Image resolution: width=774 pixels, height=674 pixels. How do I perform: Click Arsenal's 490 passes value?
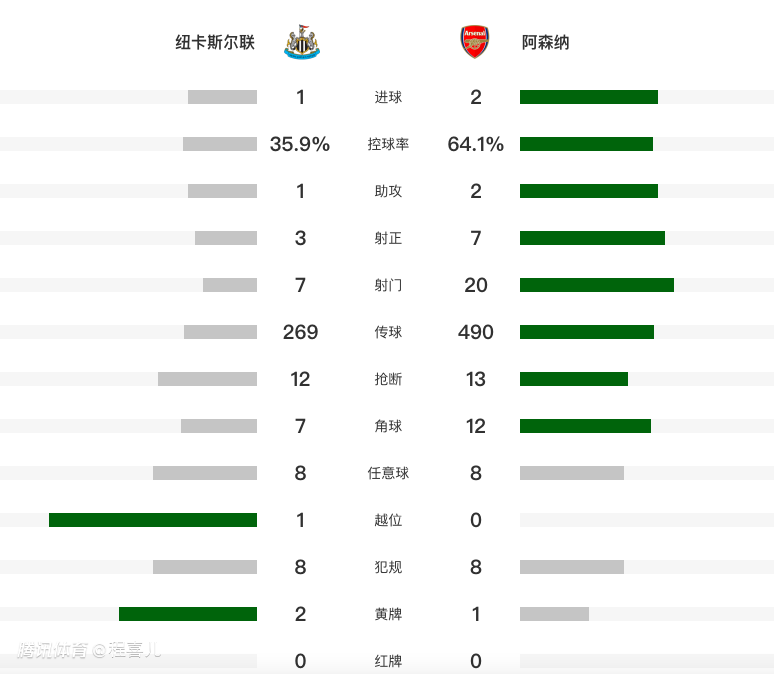[476, 332]
